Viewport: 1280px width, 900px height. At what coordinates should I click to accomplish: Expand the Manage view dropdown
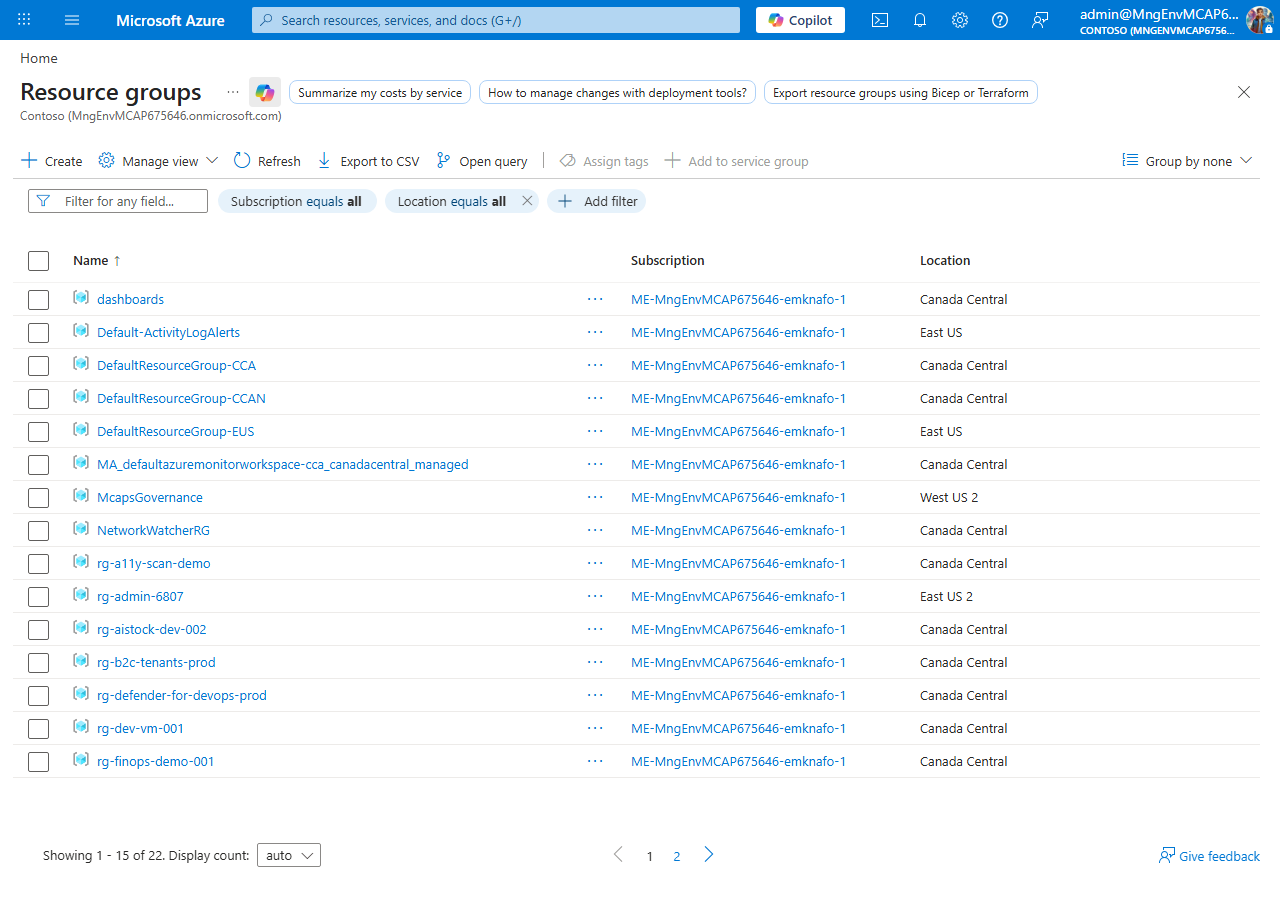tap(157, 160)
